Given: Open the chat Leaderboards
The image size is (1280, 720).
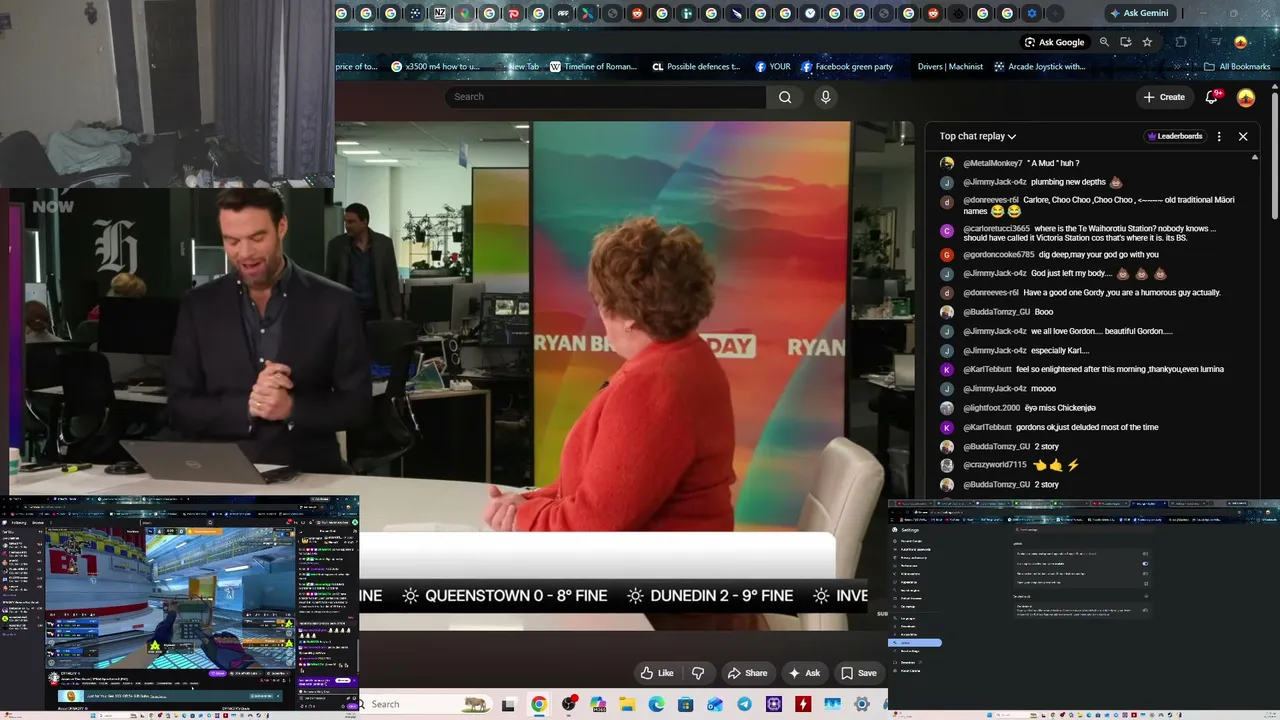Looking at the screenshot, I should pyautogui.click(x=1175, y=136).
